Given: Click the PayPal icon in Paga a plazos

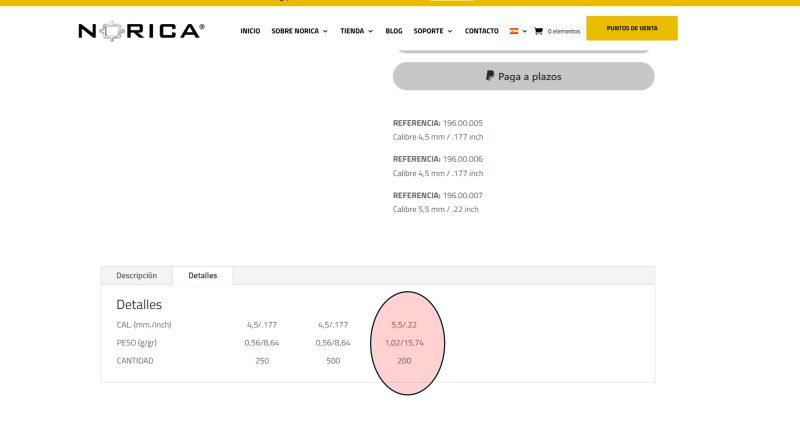Looking at the screenshot, I should click(490, 76).
